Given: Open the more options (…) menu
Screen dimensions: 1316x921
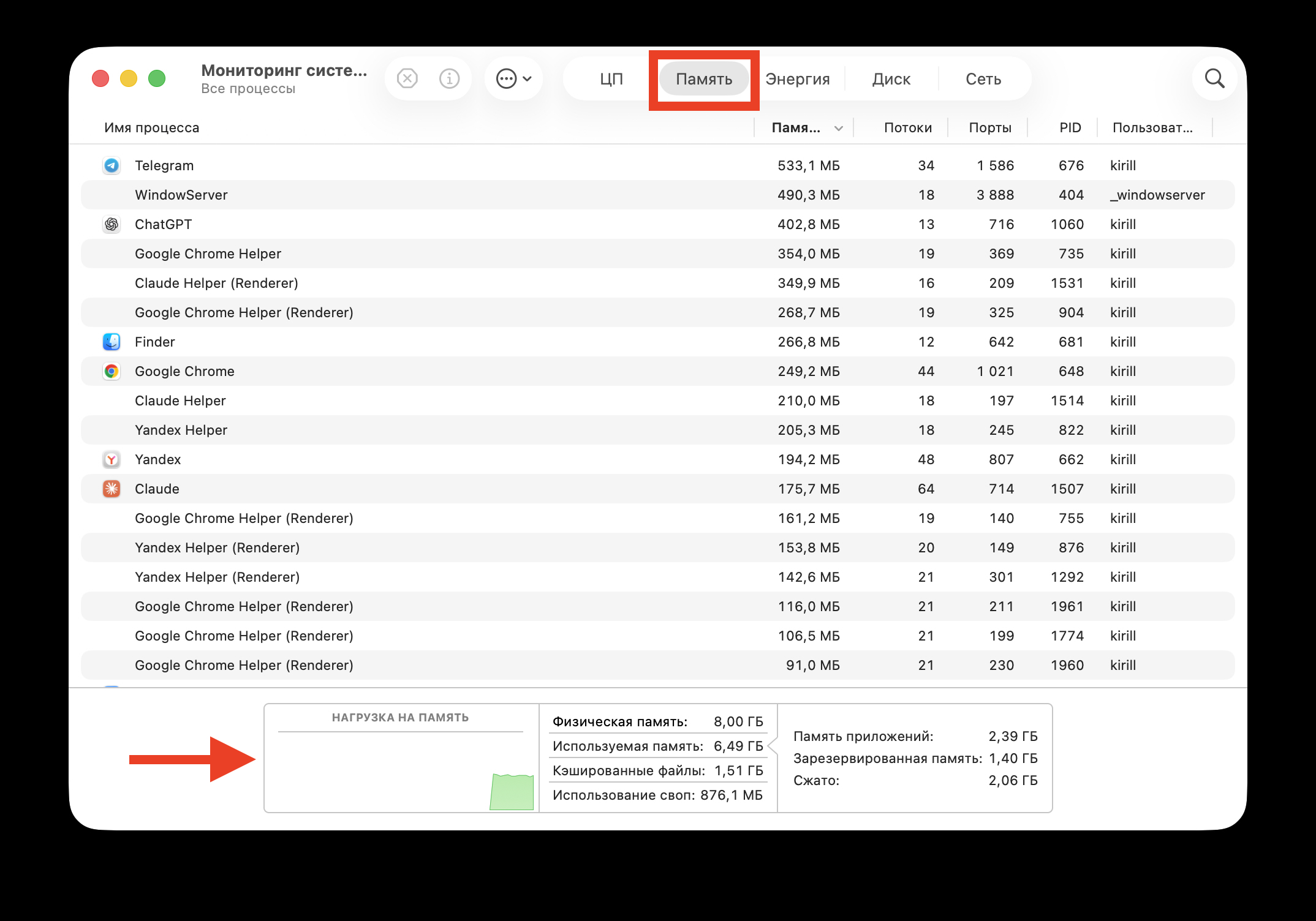Looking at the screenshot, I should [507, 78].
